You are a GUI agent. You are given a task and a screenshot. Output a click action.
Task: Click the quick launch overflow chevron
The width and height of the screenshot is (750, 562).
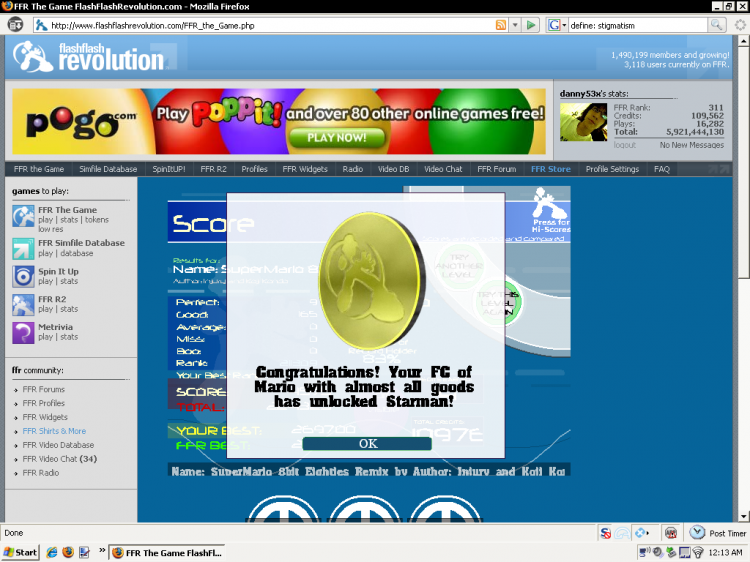coord(102,551)
